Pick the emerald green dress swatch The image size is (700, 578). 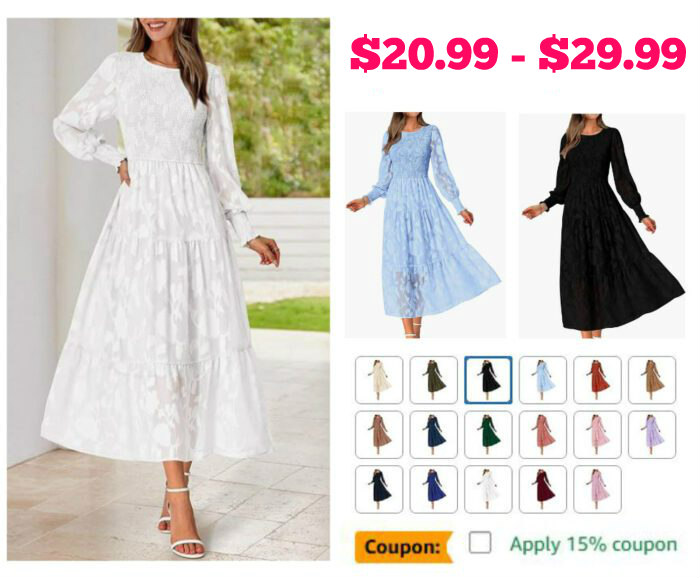488,435
